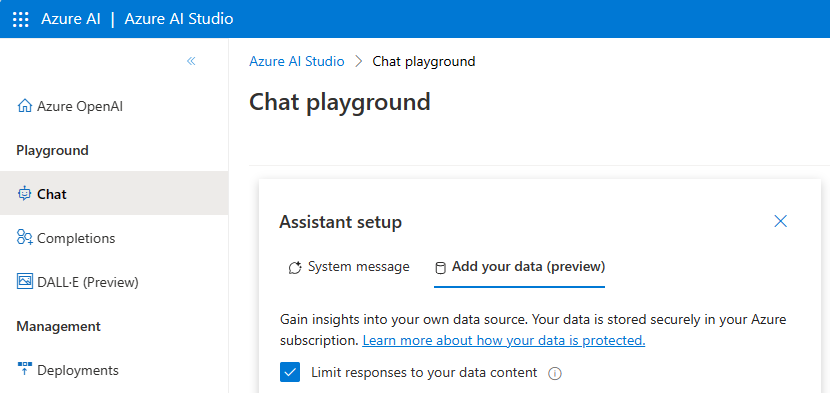Click Azure AI Studio in the top header
Screen dimensions: 830x393
179,19
